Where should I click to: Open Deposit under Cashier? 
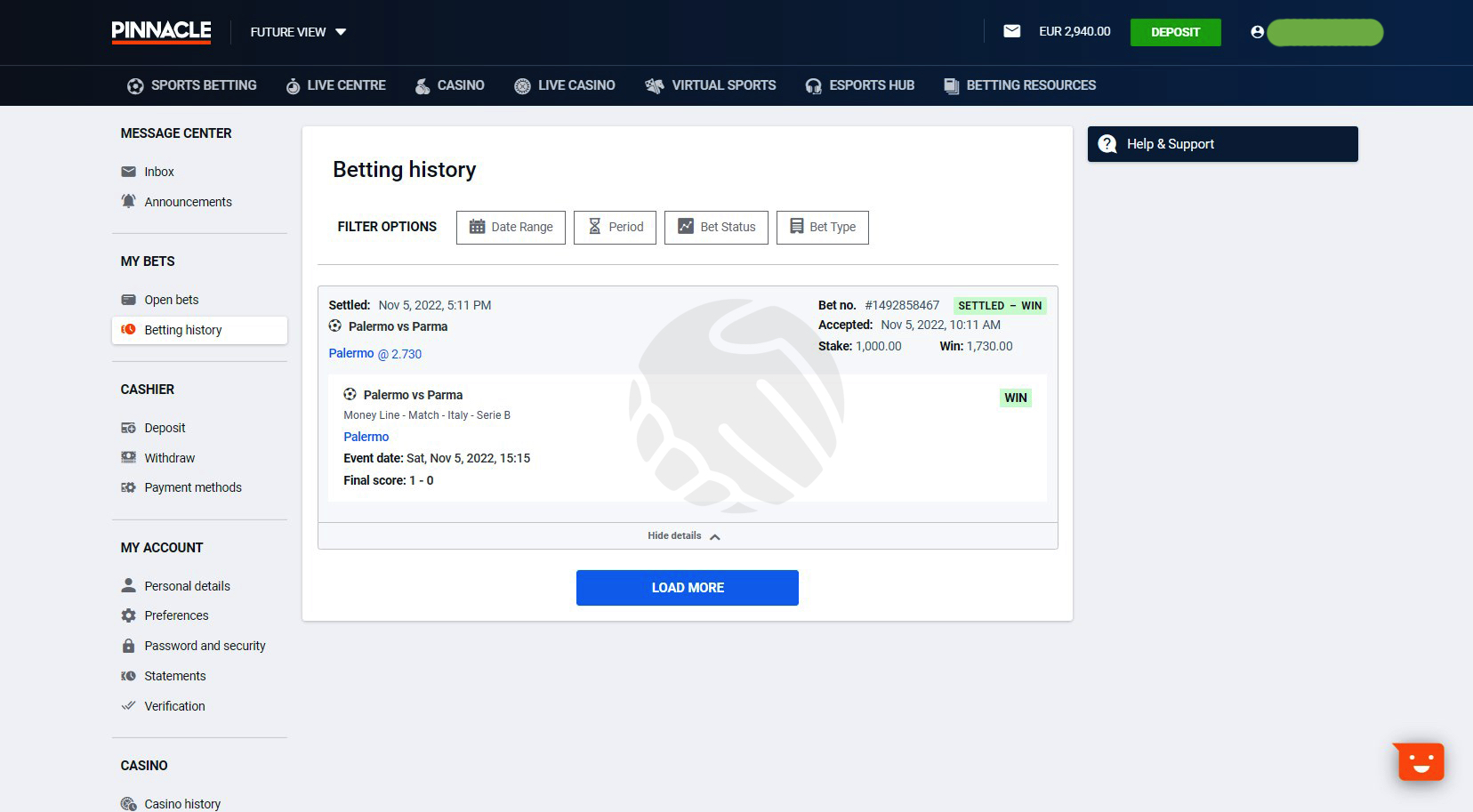[x=165, y=428]
